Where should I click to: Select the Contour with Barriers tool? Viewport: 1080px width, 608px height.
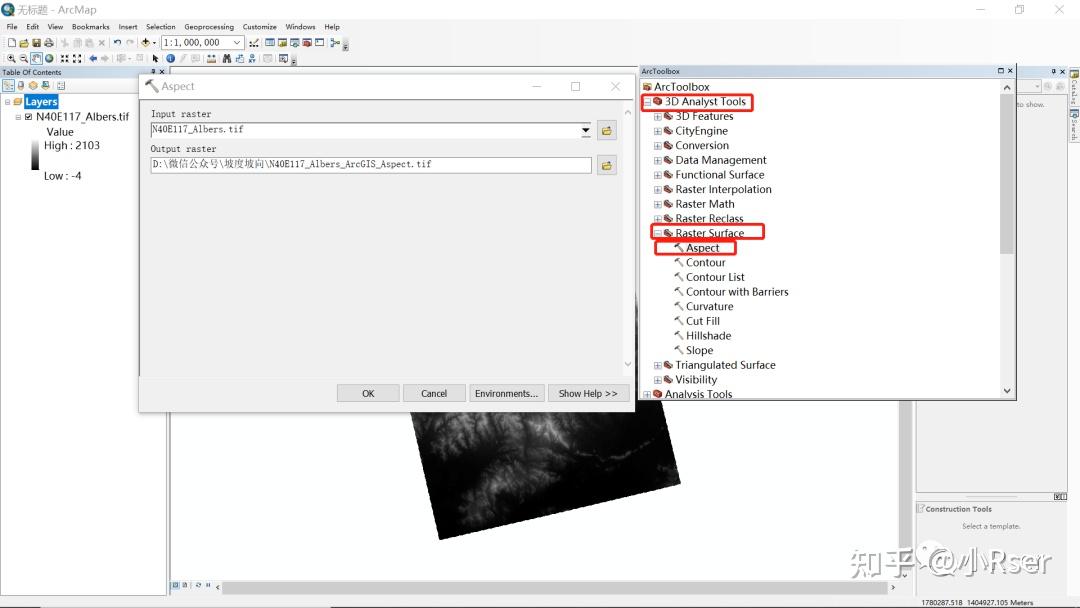737,292
